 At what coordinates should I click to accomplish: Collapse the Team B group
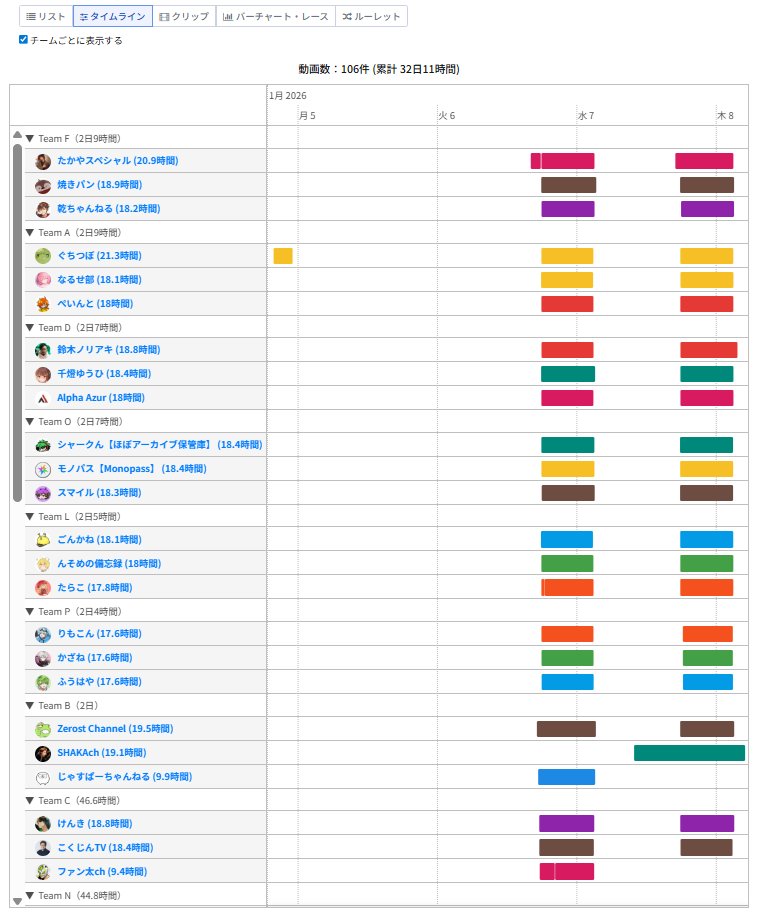tap(30, 706)
